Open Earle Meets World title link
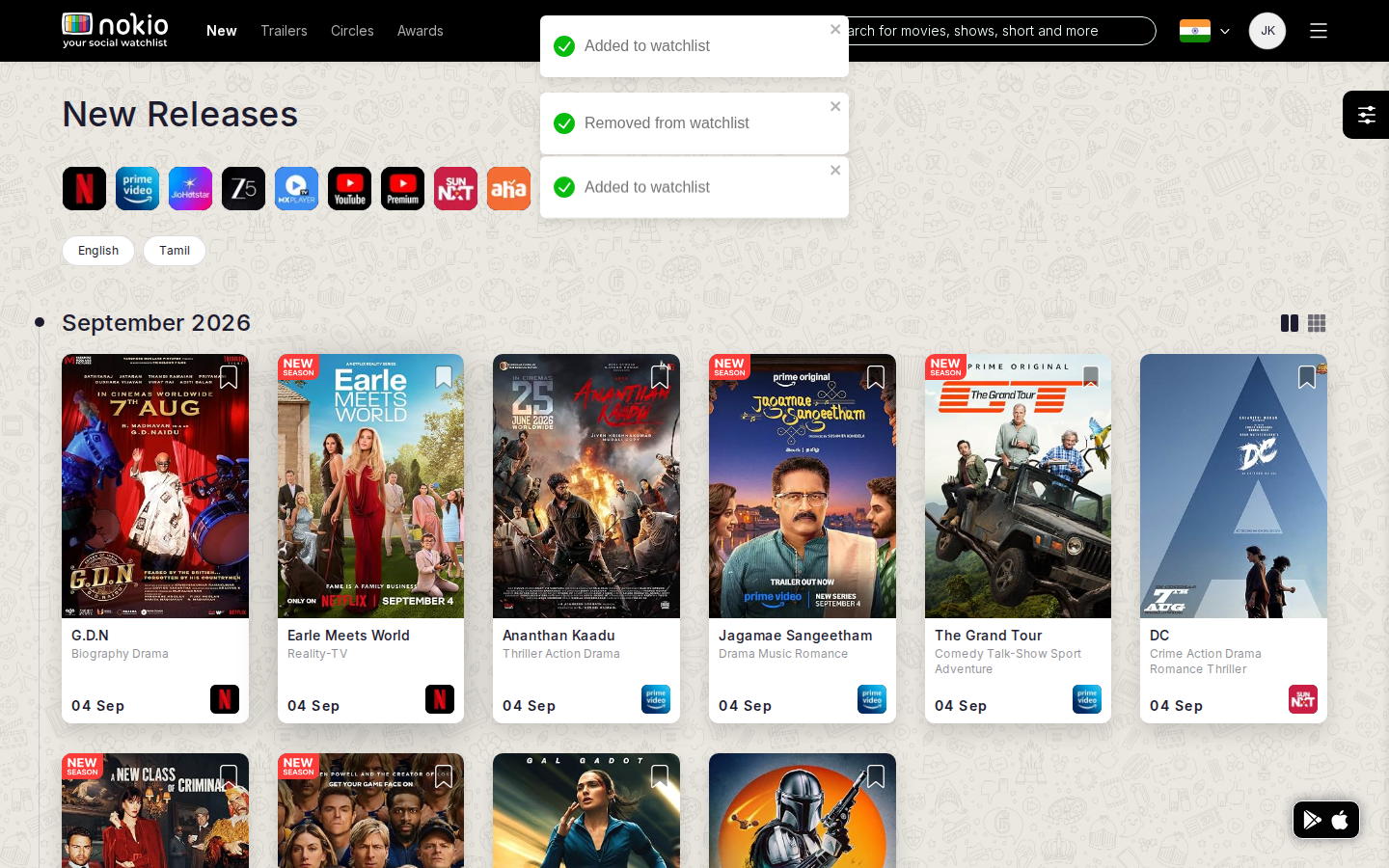 coord(348,636)
